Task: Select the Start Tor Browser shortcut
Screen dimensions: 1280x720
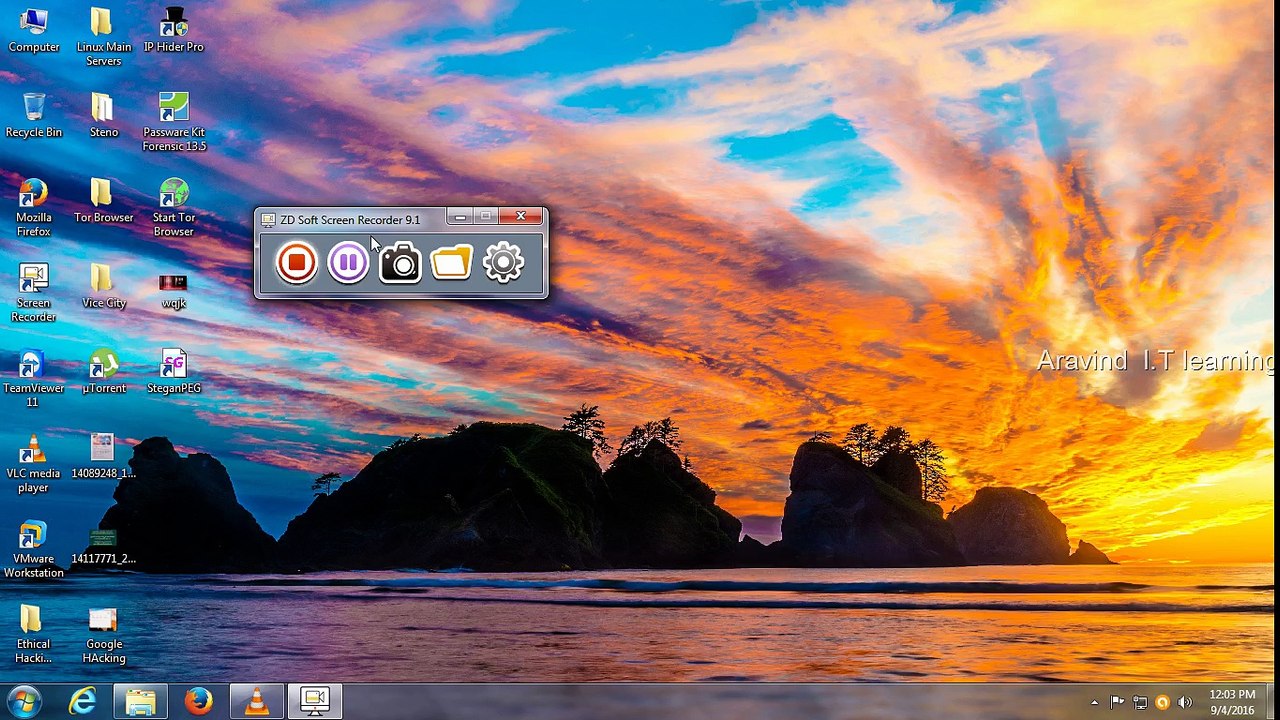Action: pyautogui.click(x=174, y=207)
